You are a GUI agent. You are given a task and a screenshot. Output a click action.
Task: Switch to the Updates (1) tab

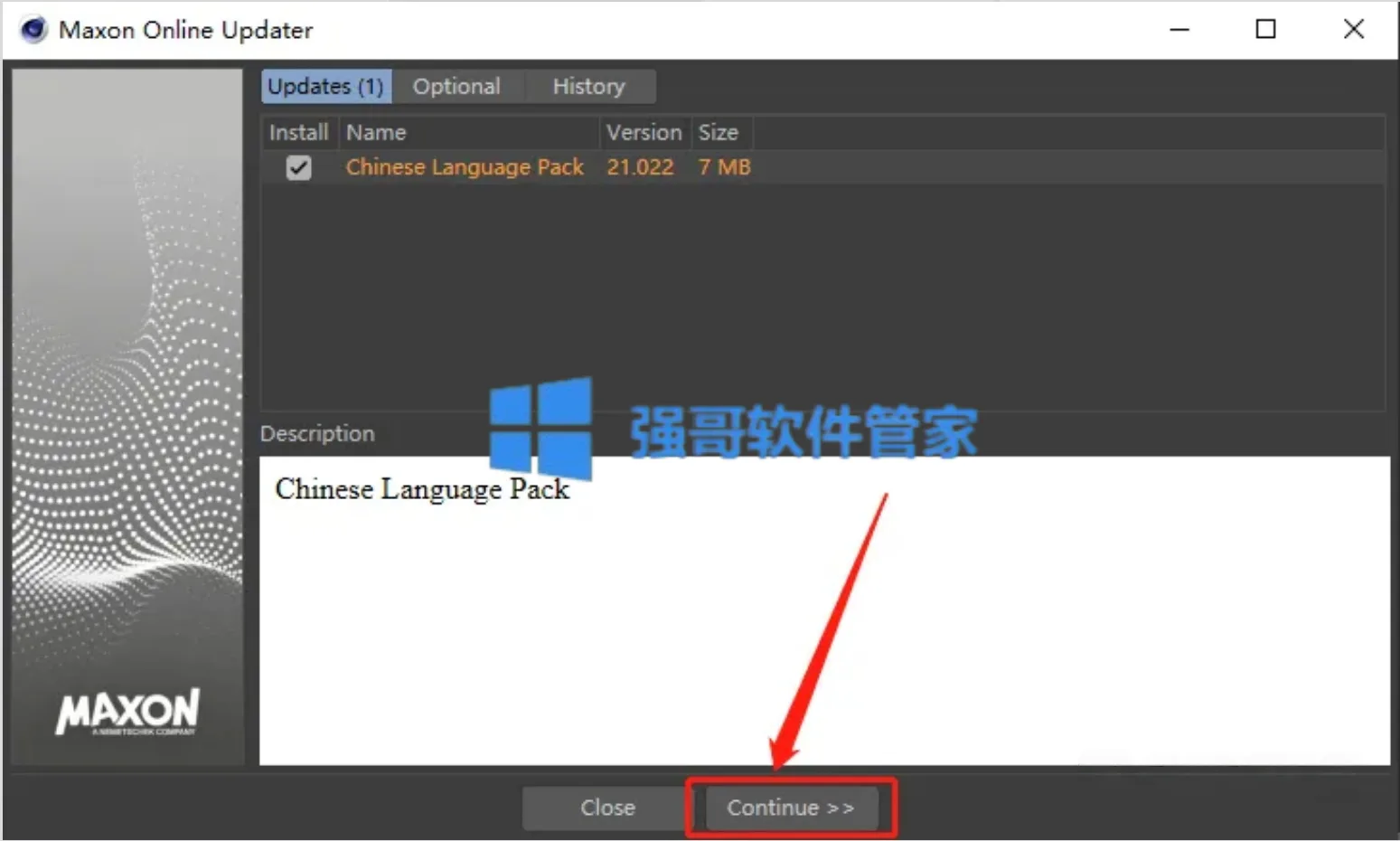coord(326,87)
